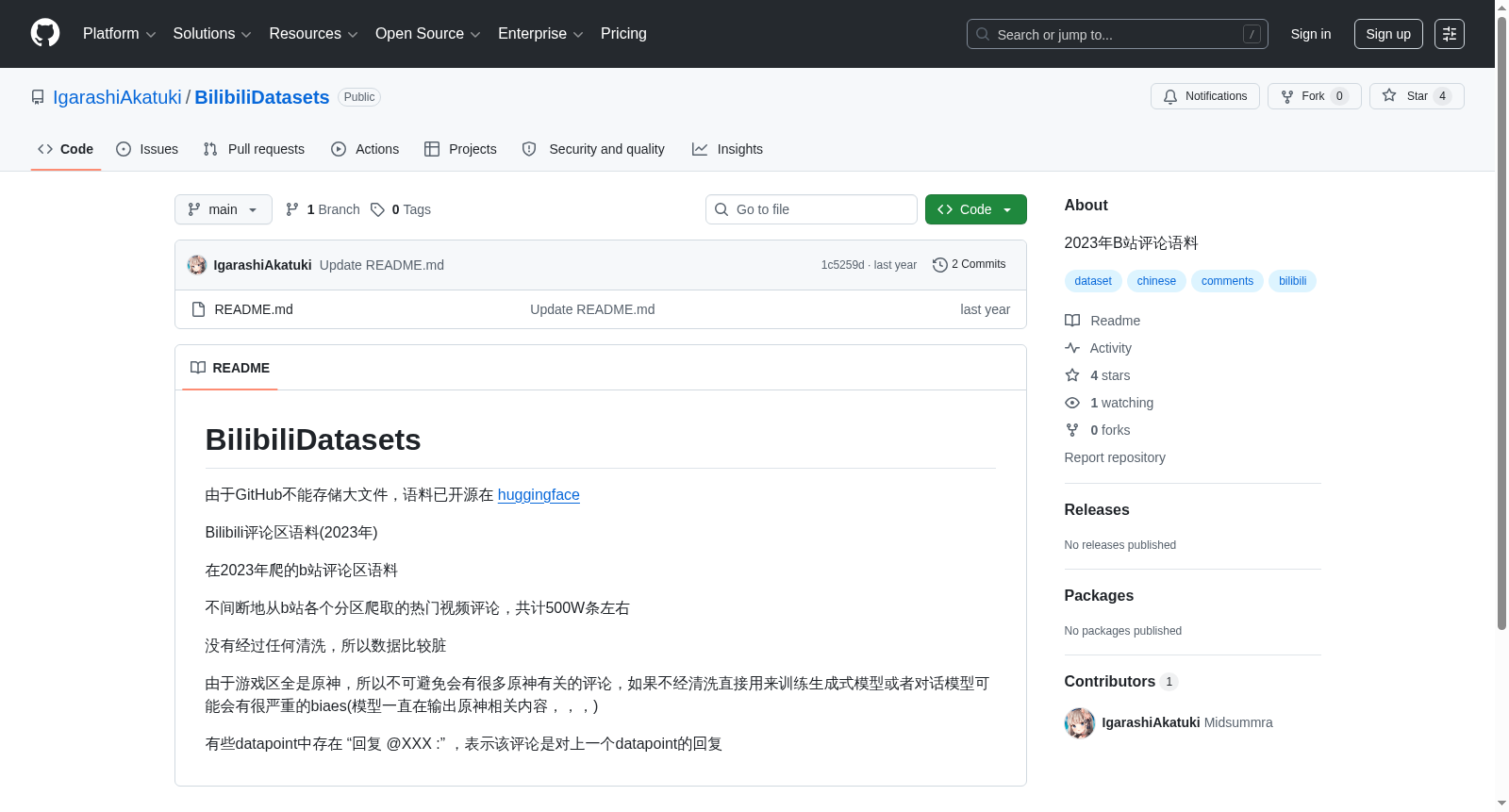Open the 1 Branch link
This screenshot has height=812, width=1509.
323,209
